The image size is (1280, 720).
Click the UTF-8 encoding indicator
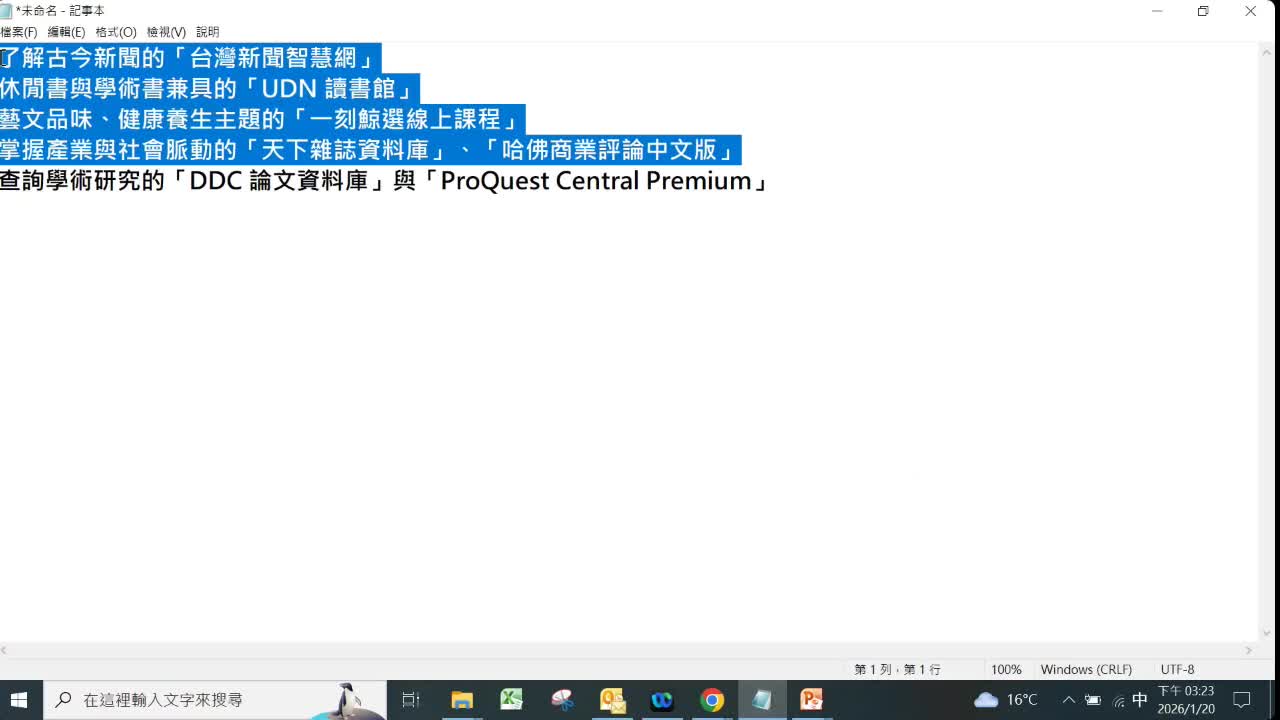(1176, 669)
